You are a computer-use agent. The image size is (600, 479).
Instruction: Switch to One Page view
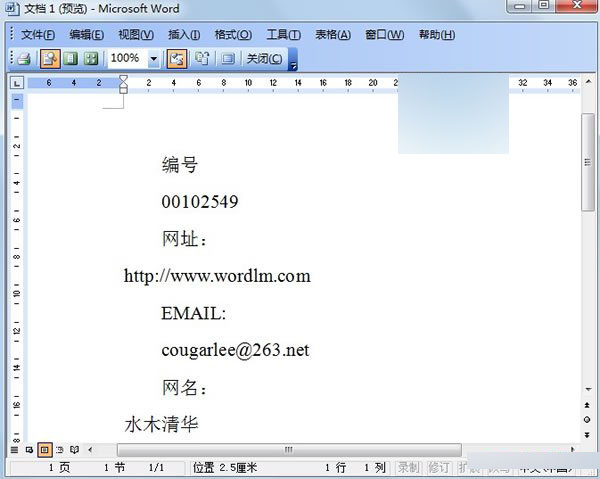70,59
